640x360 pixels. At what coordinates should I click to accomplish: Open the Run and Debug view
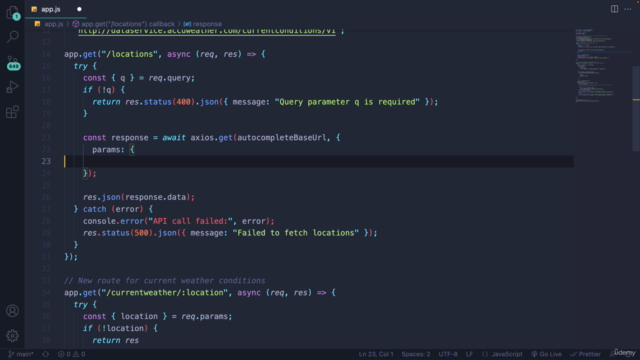click(13, 87)
